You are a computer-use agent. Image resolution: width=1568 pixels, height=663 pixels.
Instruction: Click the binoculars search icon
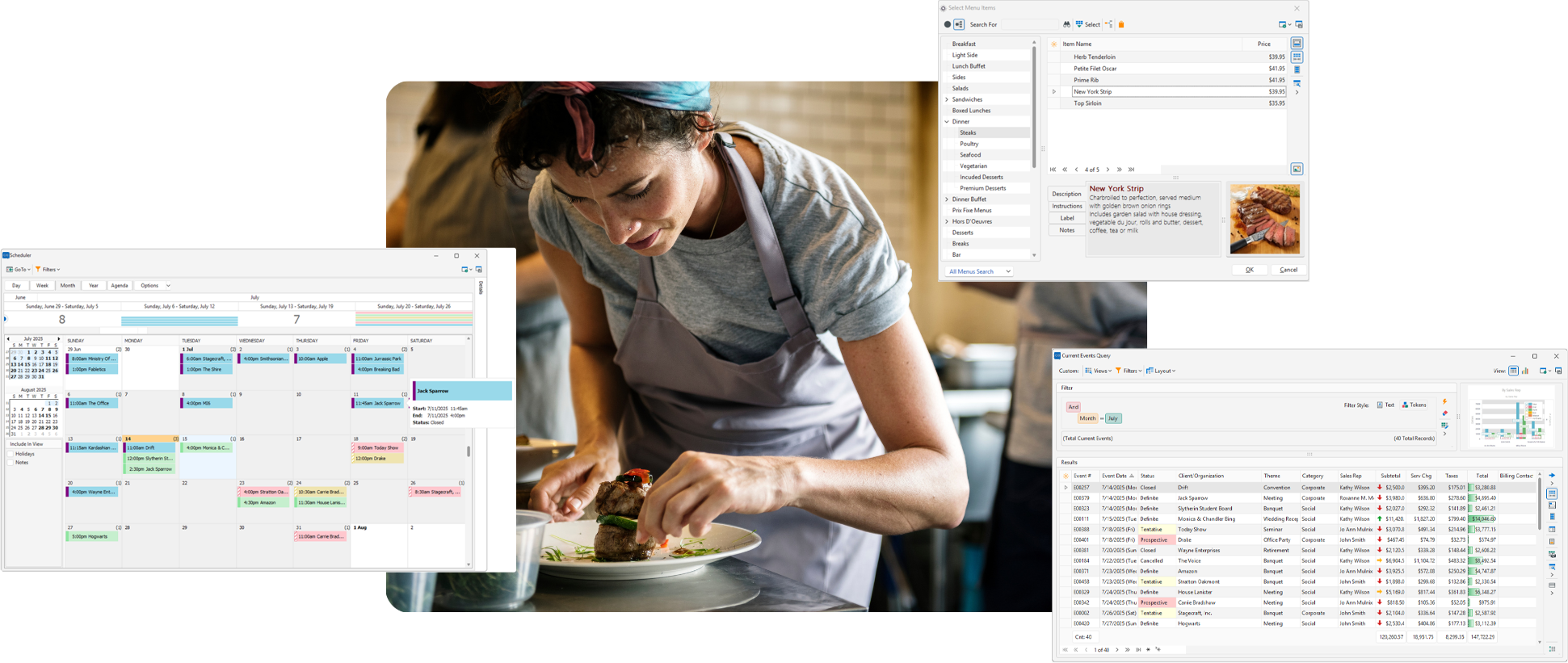[x=1066, y=24]
